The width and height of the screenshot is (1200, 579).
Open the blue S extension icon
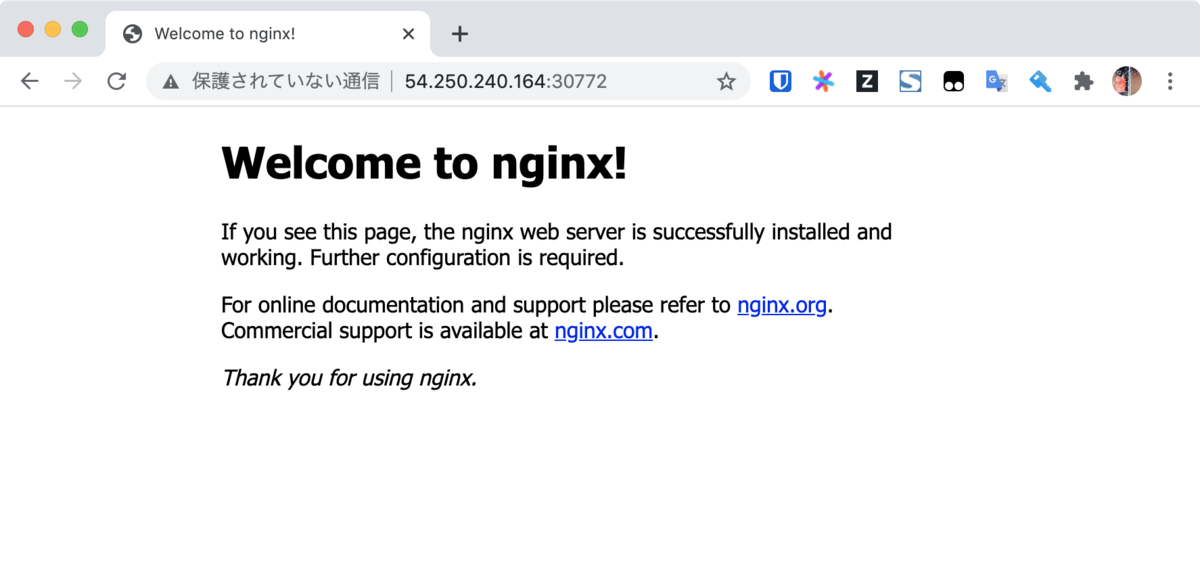coord(910,82)
